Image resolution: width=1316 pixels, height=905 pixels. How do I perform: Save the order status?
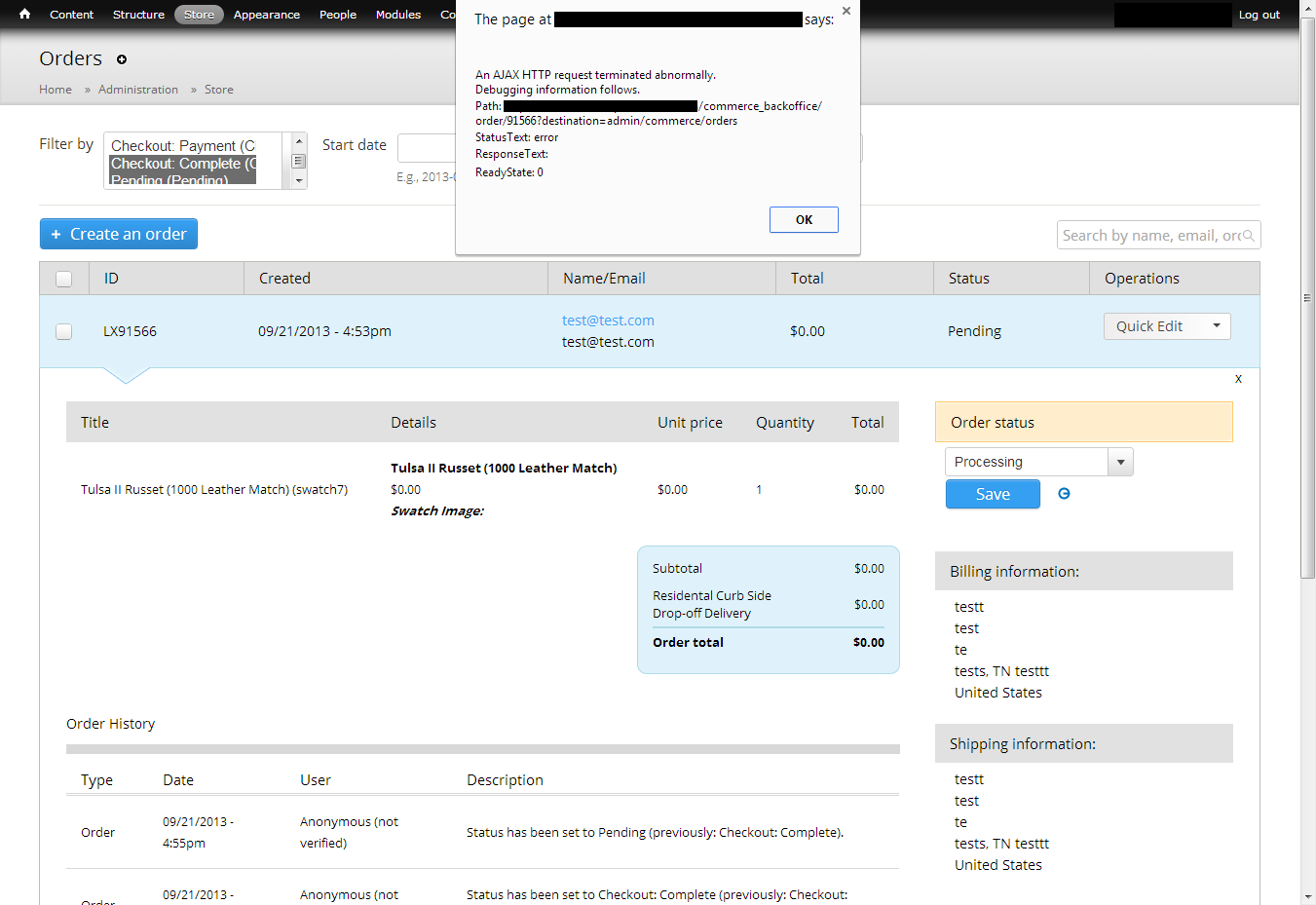(x=992, y=494)
